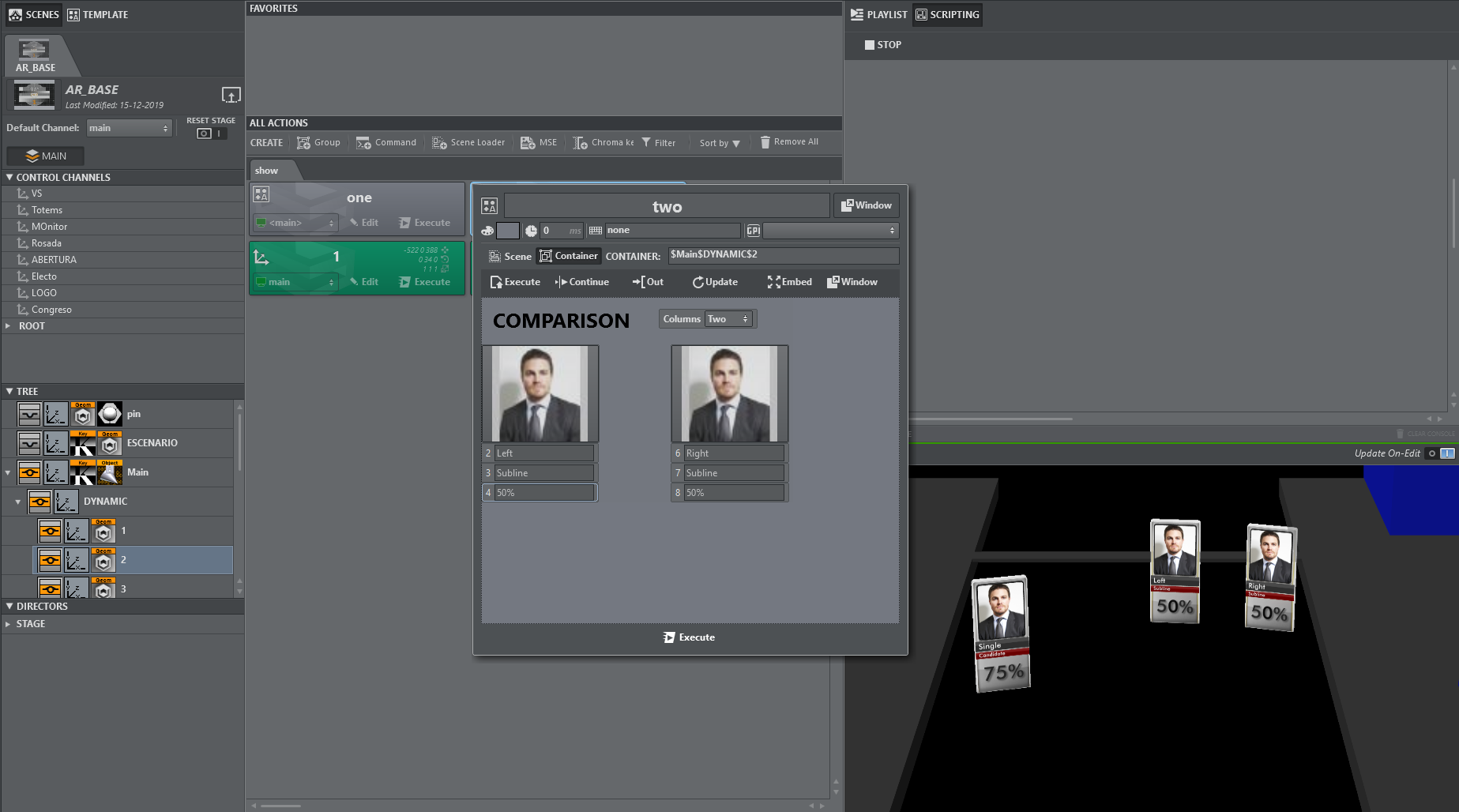Open the Columns dropdown set to Two
This screenshot has height=812, width=1459.
pos(728,319)
